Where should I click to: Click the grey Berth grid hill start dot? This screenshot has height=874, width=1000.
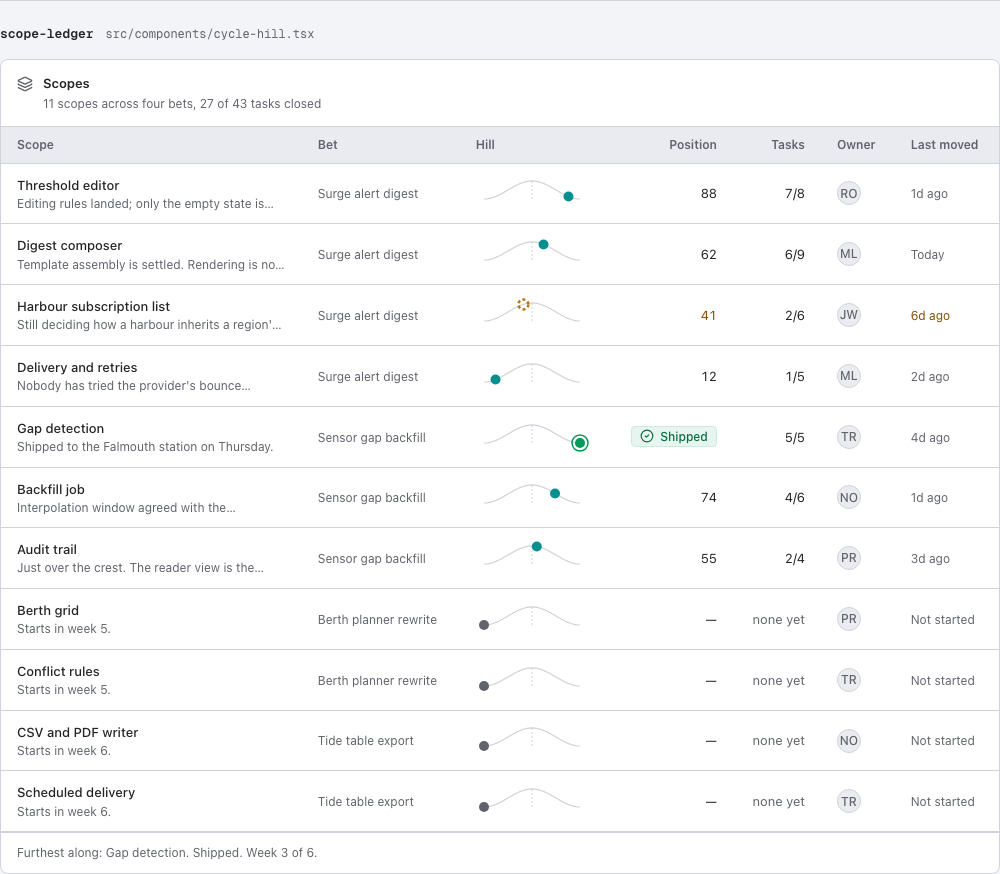[484, 625]
